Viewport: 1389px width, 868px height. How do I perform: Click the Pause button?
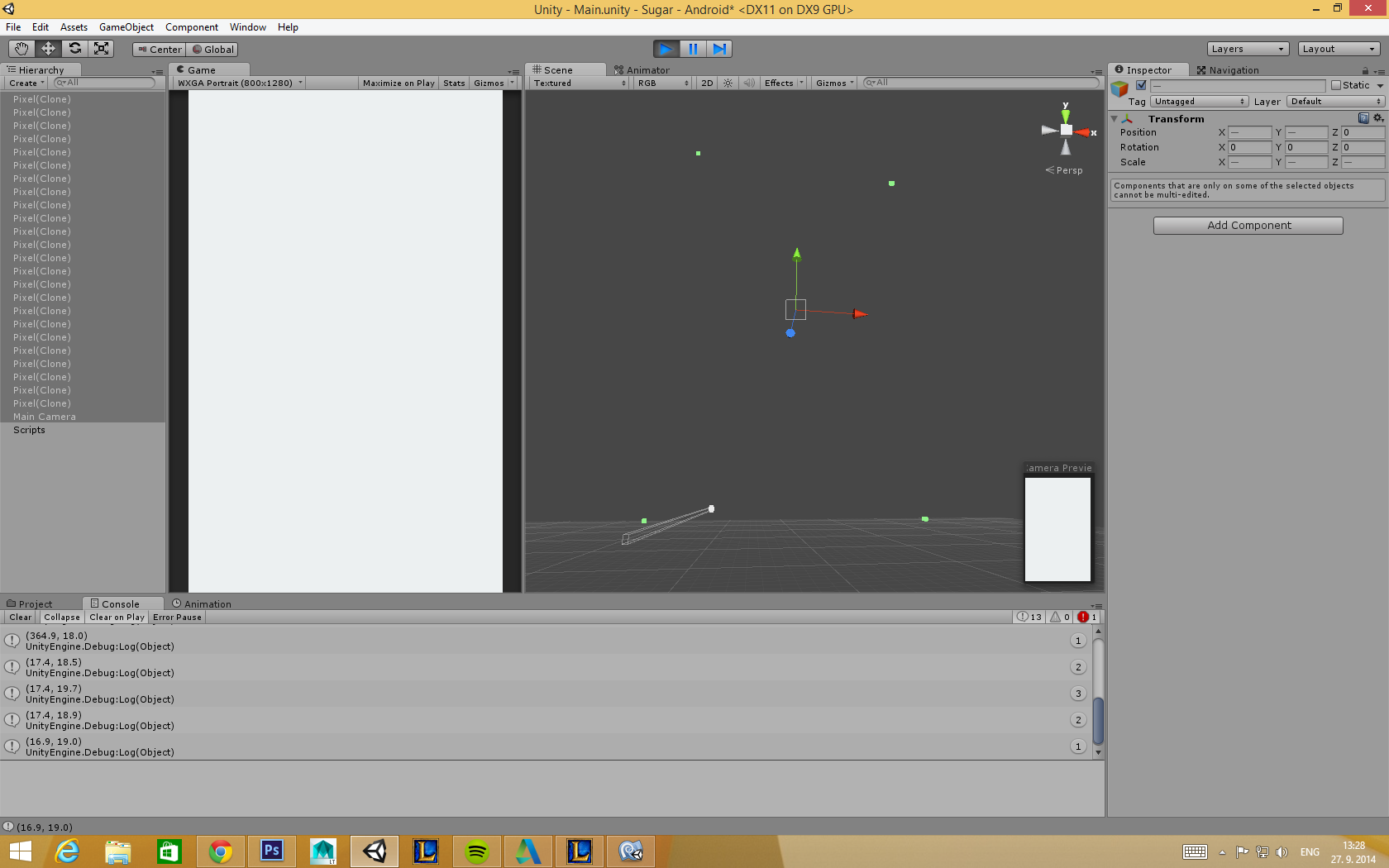click(693, 49)
